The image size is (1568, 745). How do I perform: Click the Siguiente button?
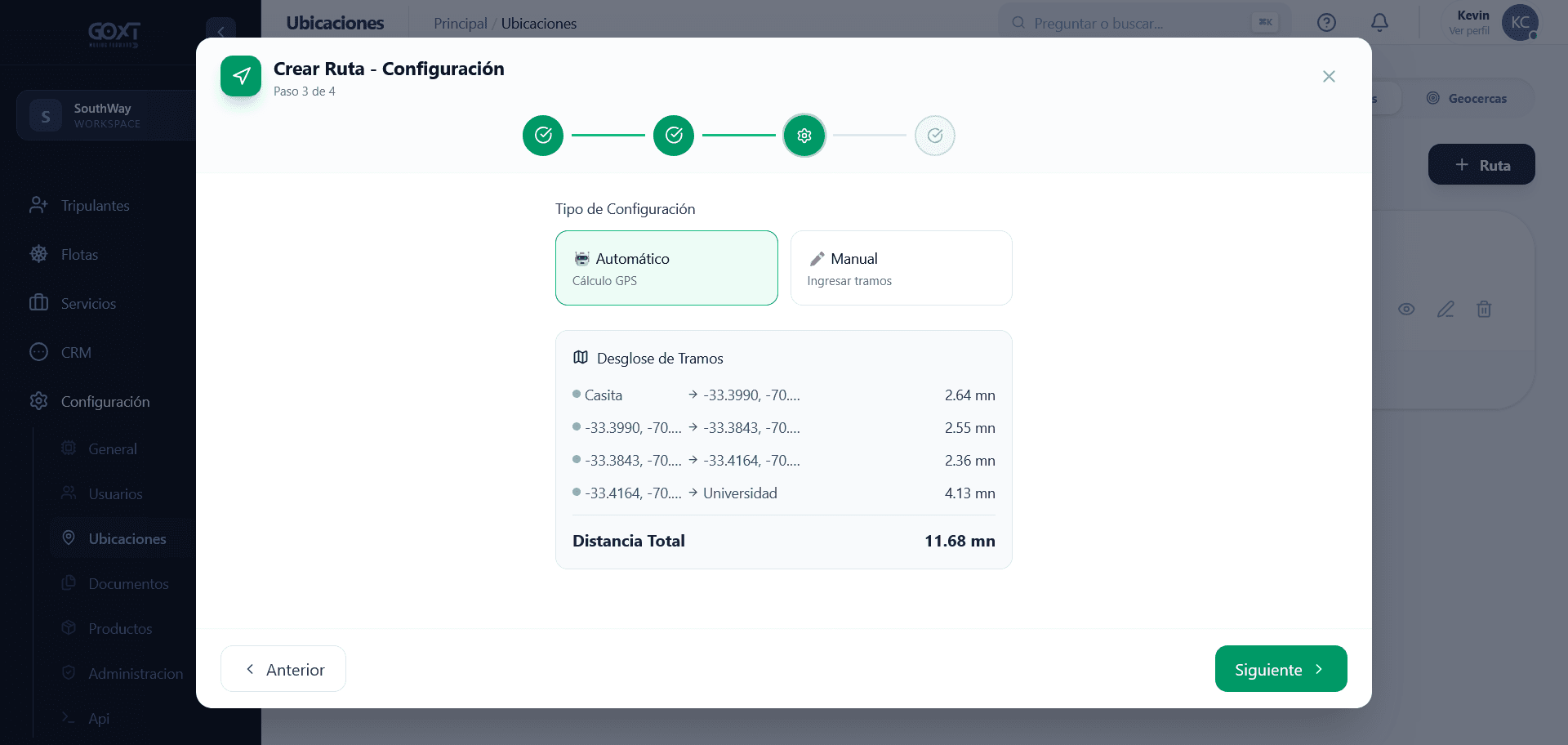[x=1281, y=669]
